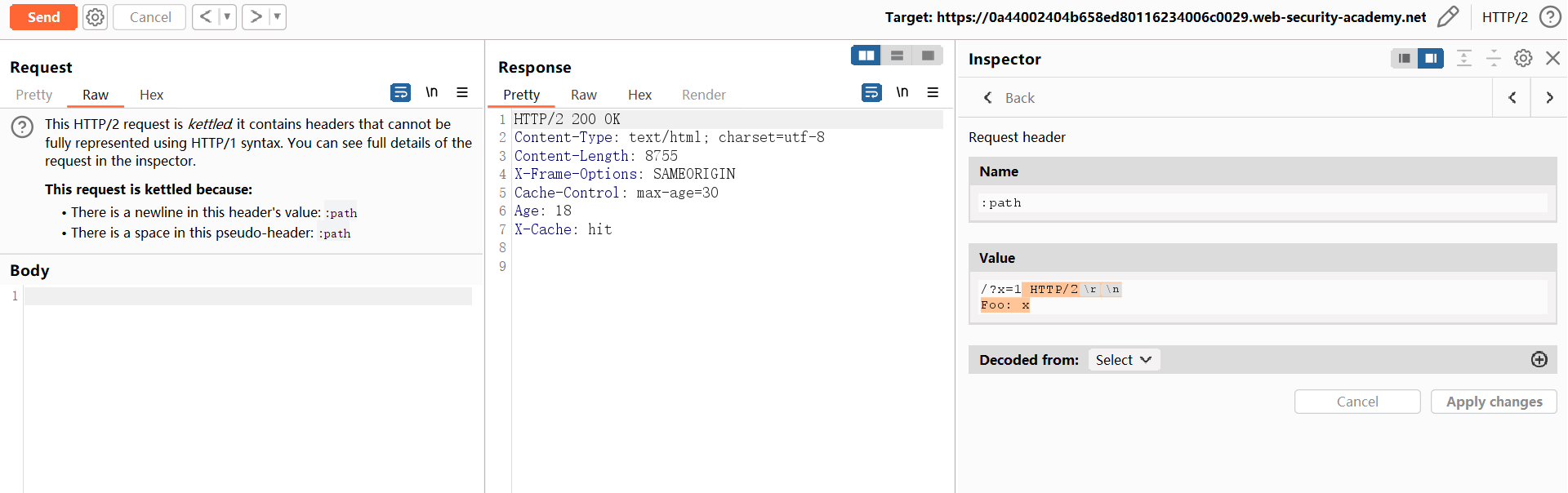Switch to the Response Render tab
Screen dimensions: 1568x493
coord(703,95)
